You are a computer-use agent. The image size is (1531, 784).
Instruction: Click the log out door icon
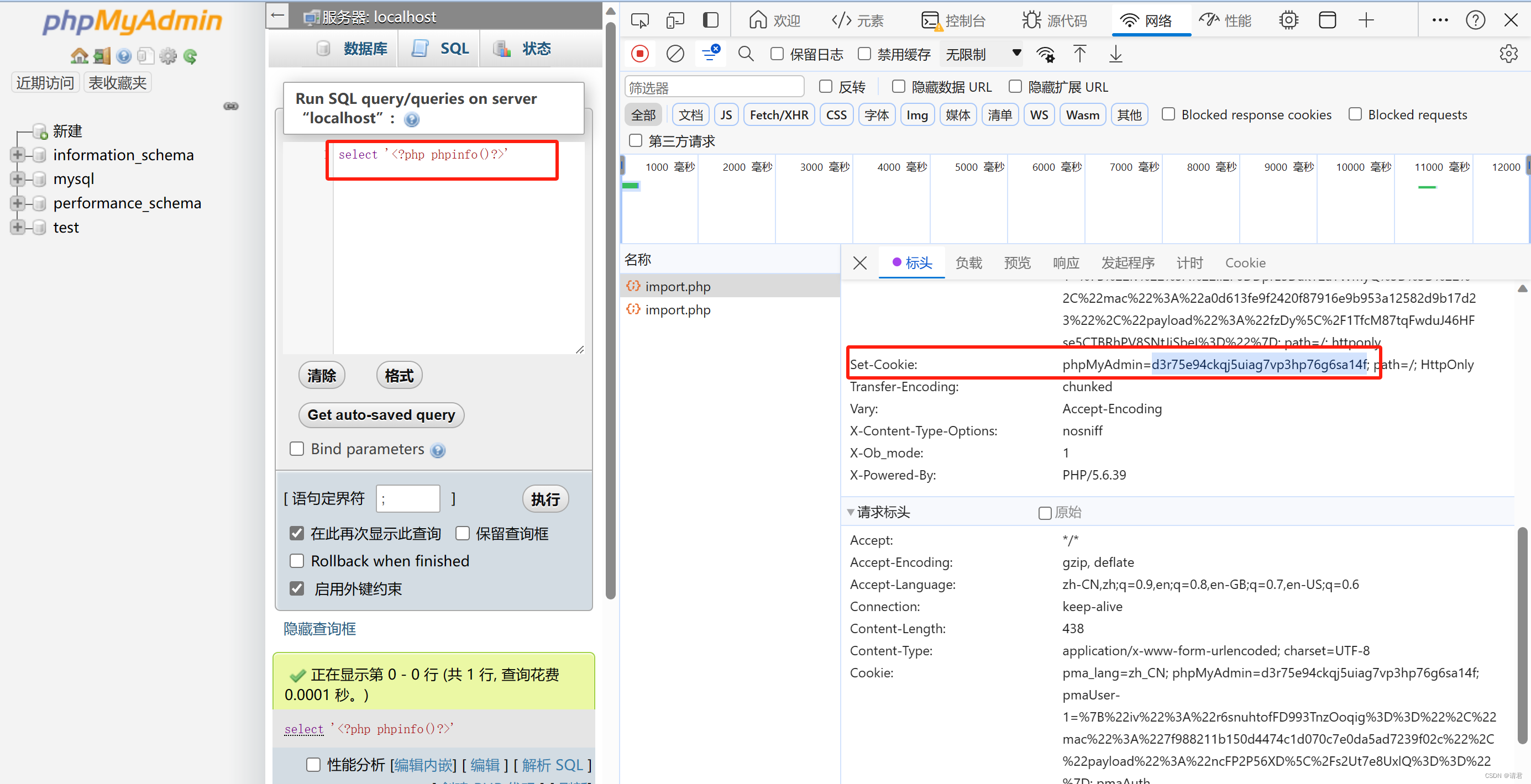coord(102,56)
